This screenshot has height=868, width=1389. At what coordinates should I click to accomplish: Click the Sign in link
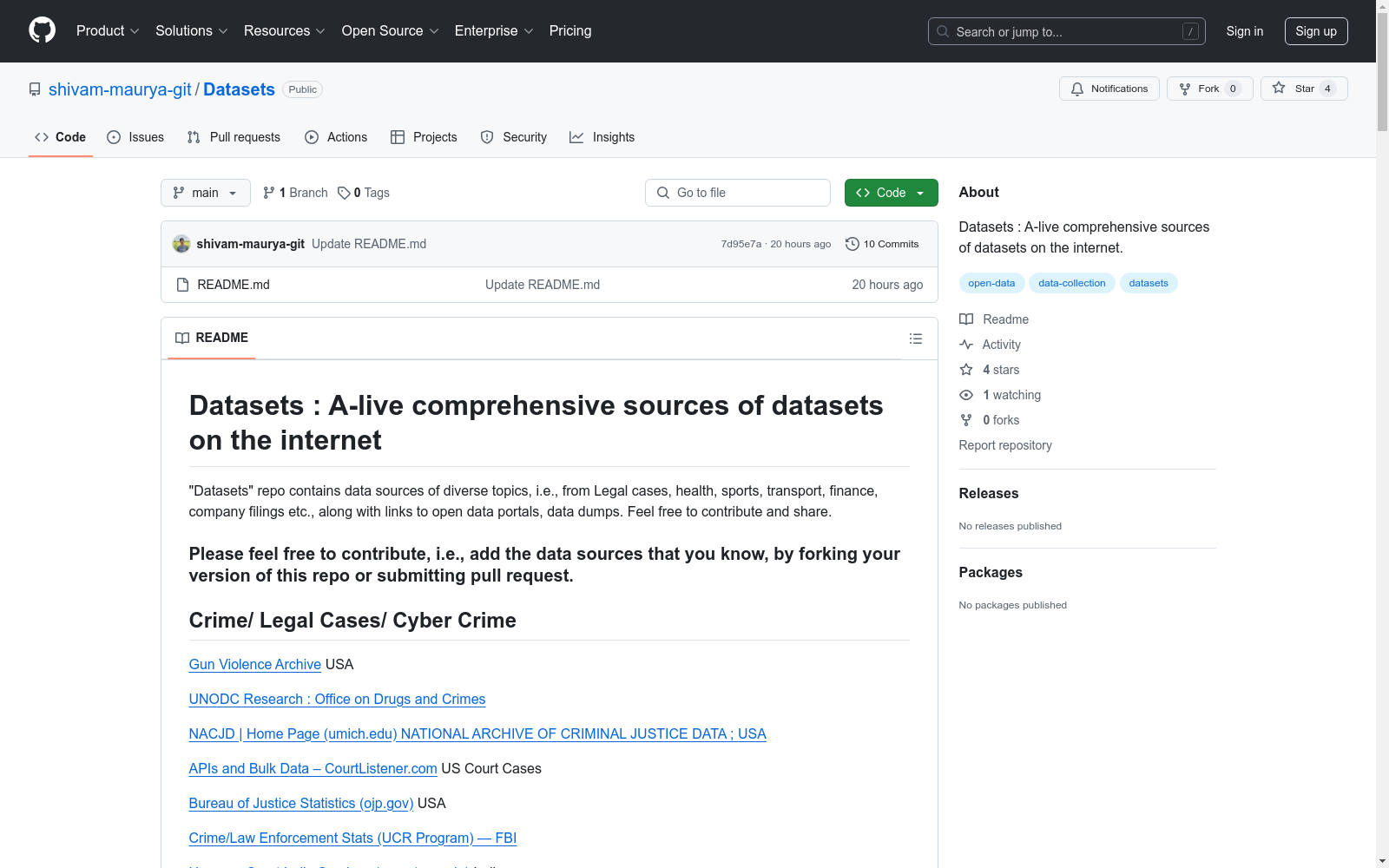(x=1245, y=31)
